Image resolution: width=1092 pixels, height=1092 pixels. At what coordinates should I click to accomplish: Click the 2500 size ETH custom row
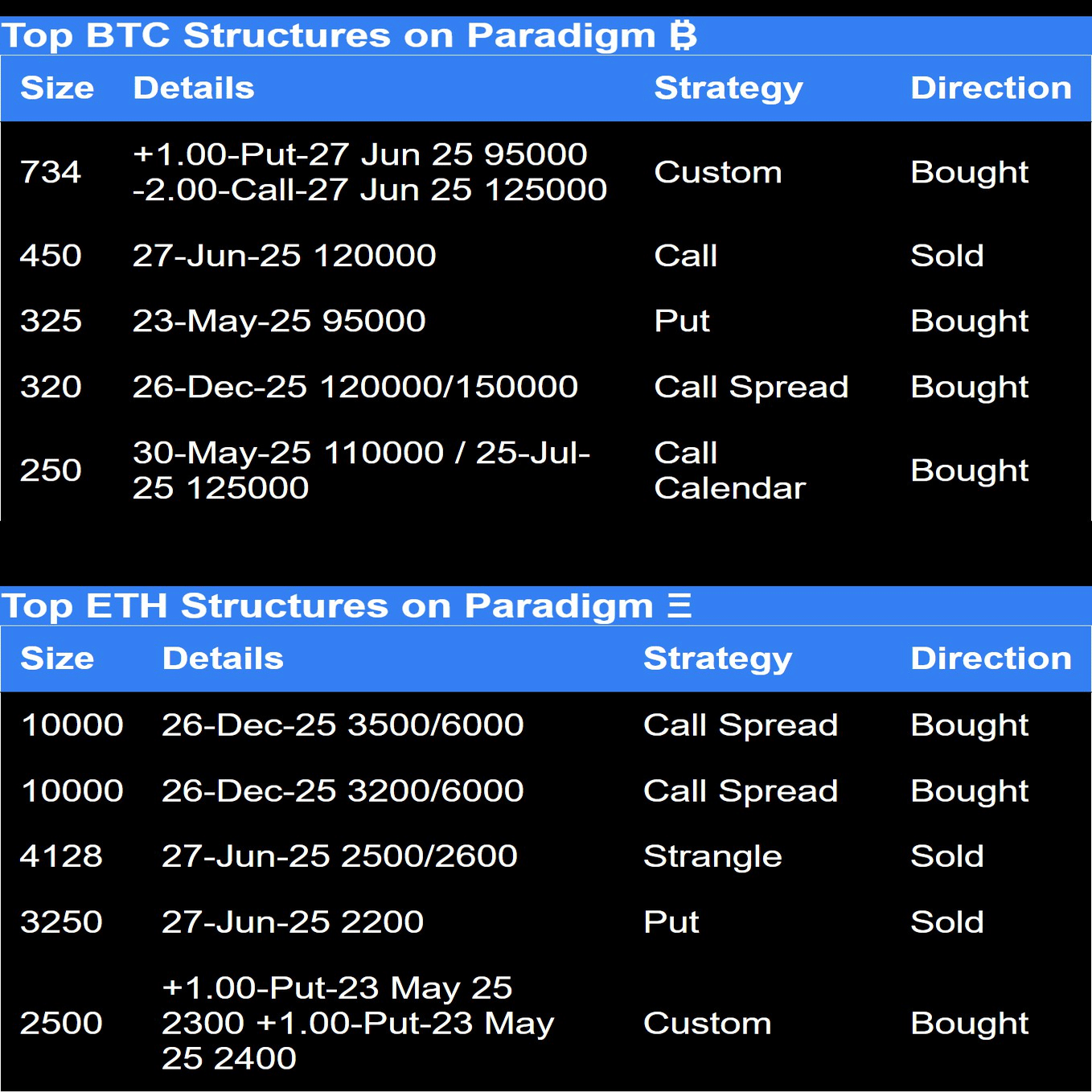click(x=546, y=1023)
